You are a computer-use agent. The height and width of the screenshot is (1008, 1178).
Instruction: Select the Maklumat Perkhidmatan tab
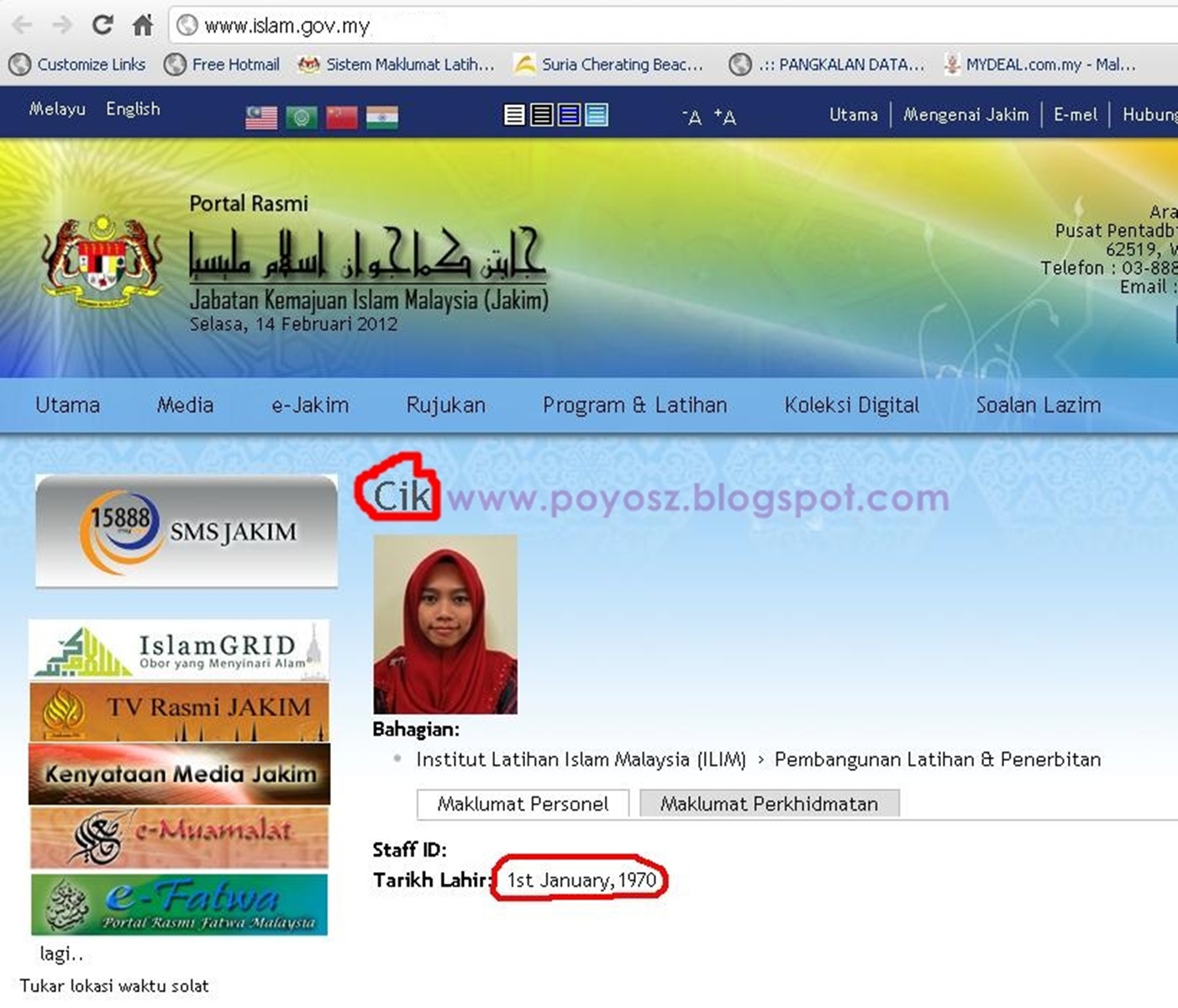[769, 804]
